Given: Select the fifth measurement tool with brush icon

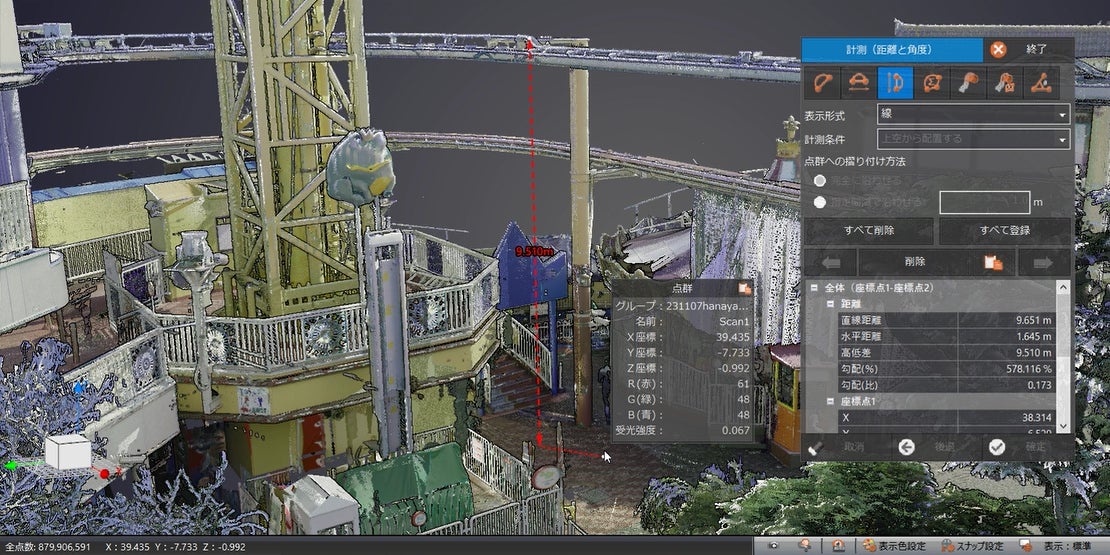Looking at the screenshot, I should pos(968,83).
